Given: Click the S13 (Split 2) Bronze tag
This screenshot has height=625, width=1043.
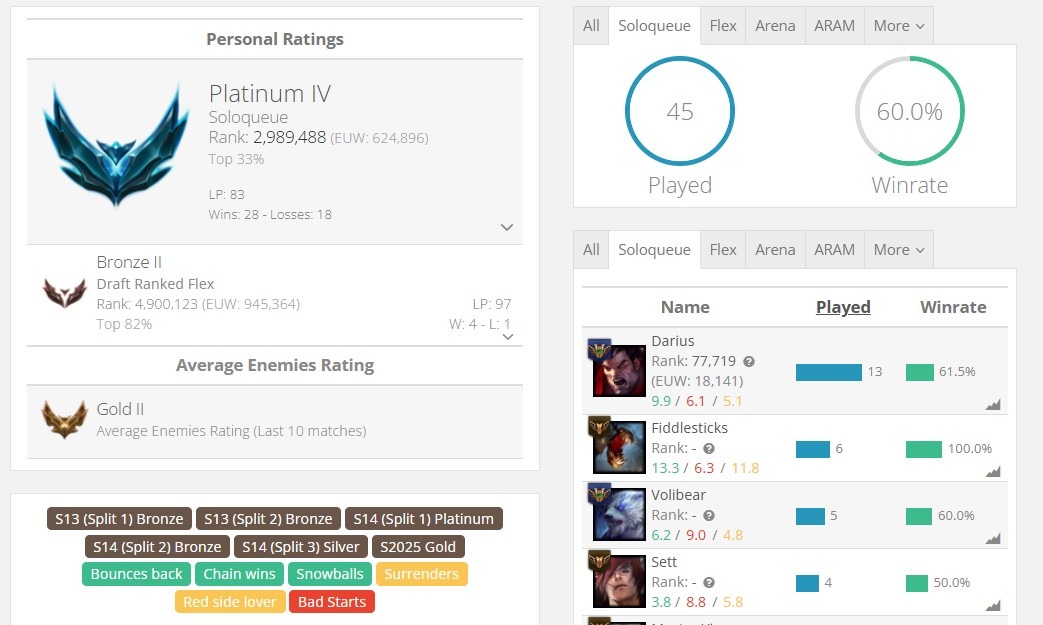Looking at the screenshot, I should pyautogui.click(x=268, y=519).
